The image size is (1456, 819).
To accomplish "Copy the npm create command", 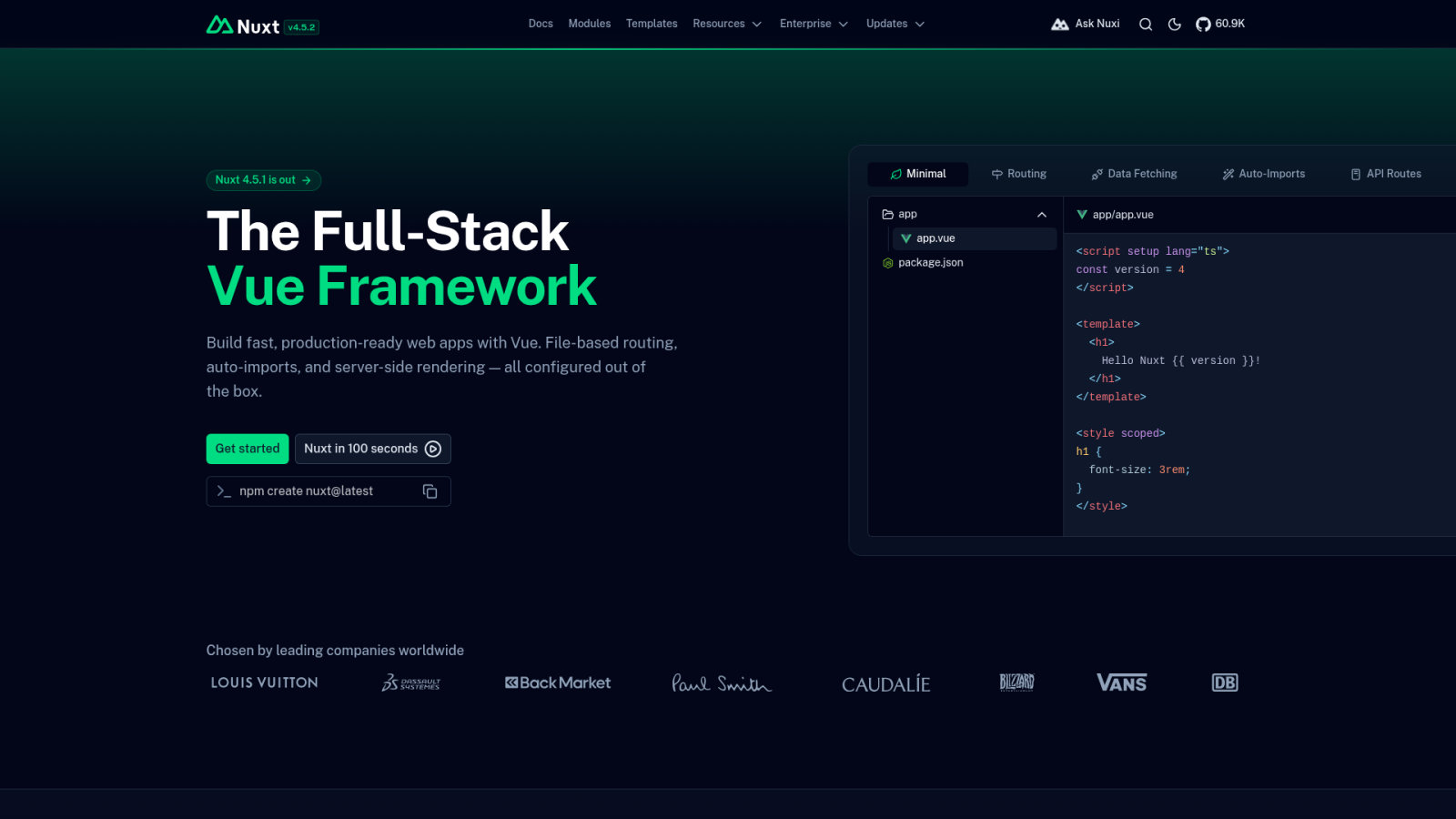I will point(430,491).
